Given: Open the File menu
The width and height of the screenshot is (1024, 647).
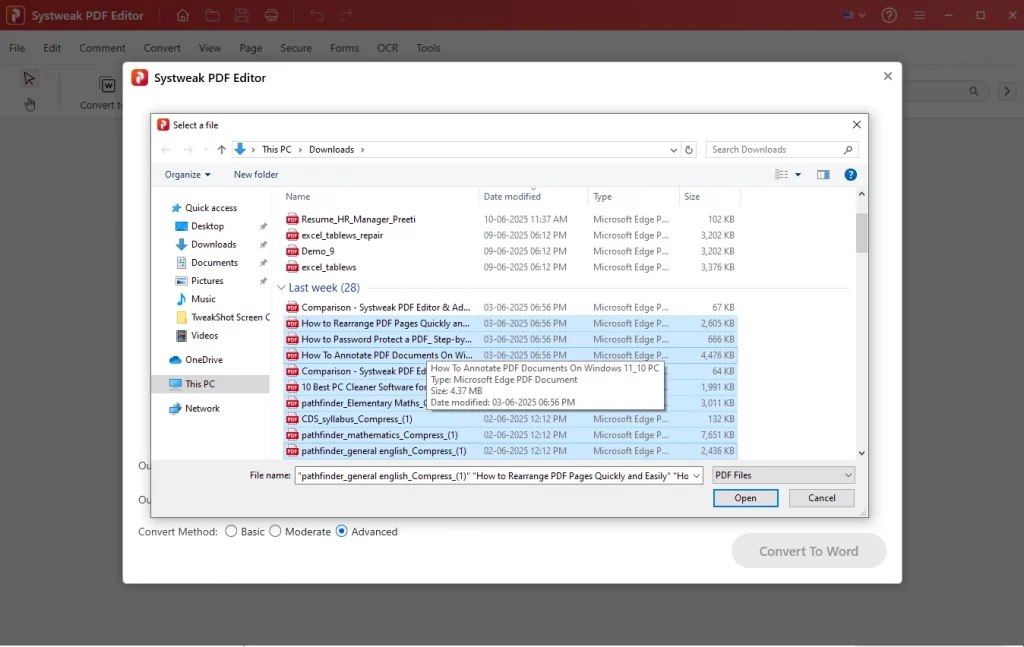Looking at the screenshot, I should coord(17,48).
